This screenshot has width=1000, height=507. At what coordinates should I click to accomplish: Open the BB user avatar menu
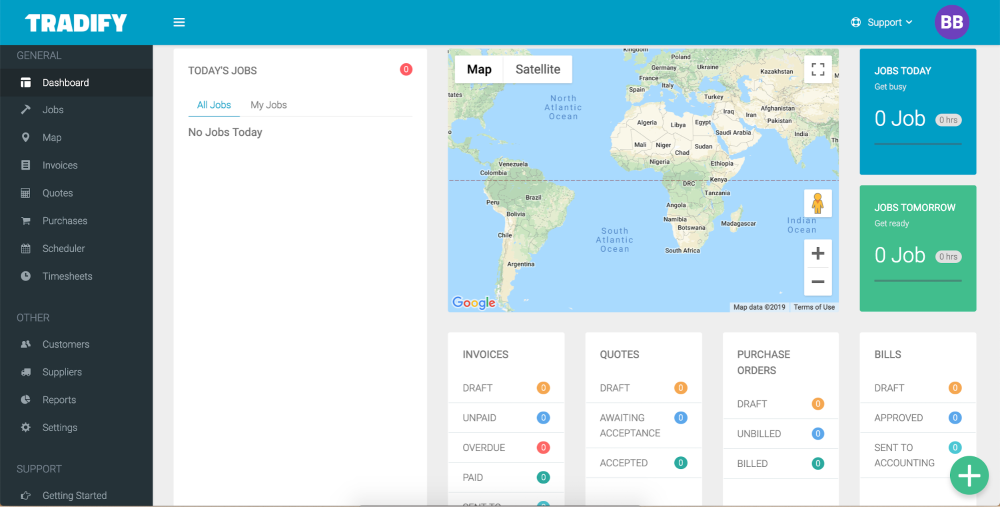[952, 22]
